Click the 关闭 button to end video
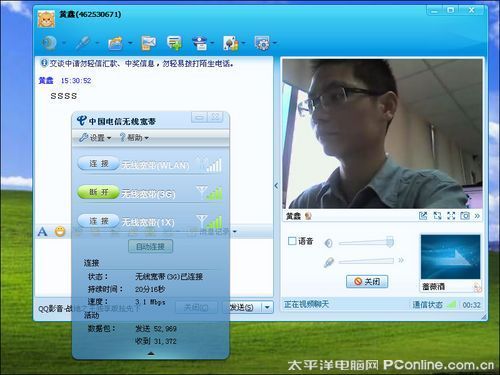 (x=367, y=281)
